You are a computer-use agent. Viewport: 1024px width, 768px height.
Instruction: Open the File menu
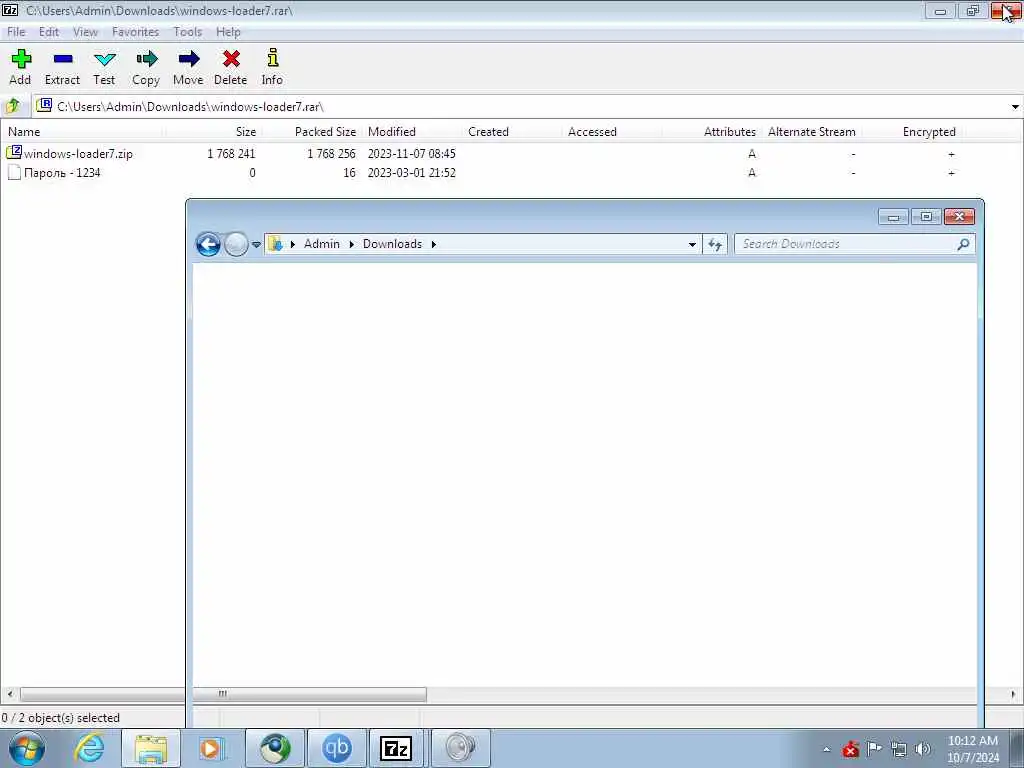[x=16, y=32]
